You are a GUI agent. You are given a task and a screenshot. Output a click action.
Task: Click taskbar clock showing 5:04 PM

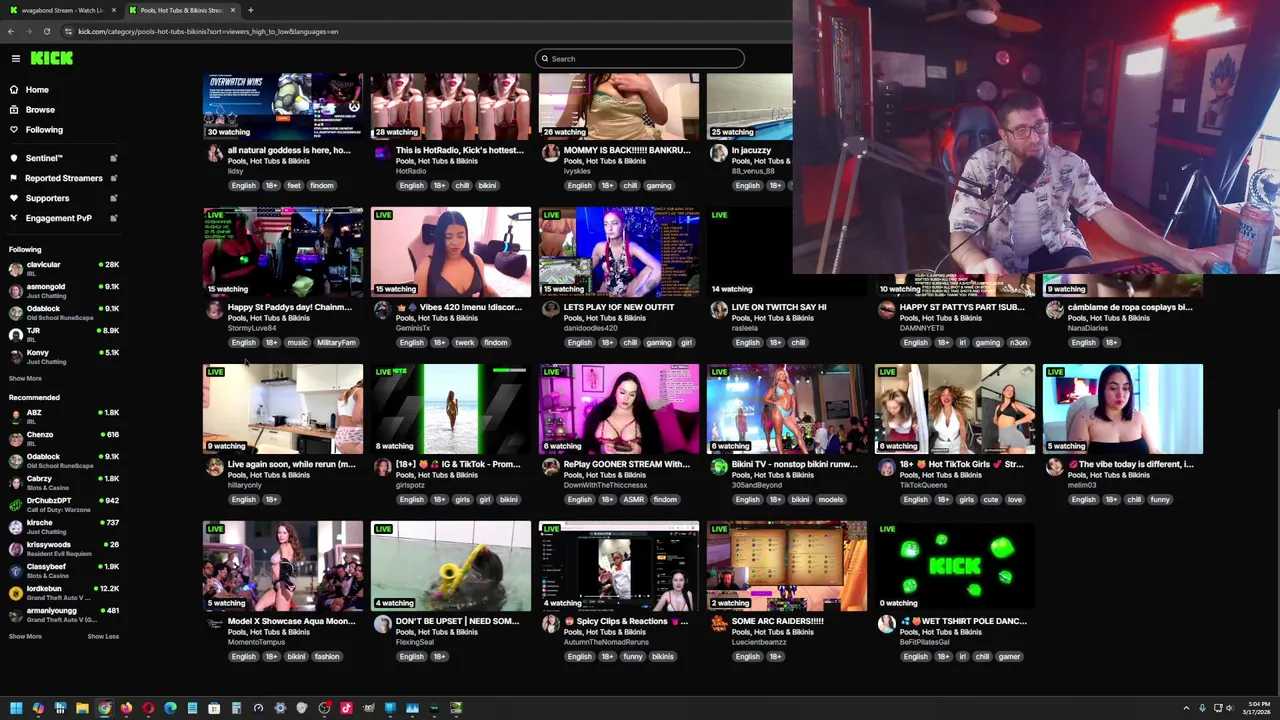tap(1256, 708)
